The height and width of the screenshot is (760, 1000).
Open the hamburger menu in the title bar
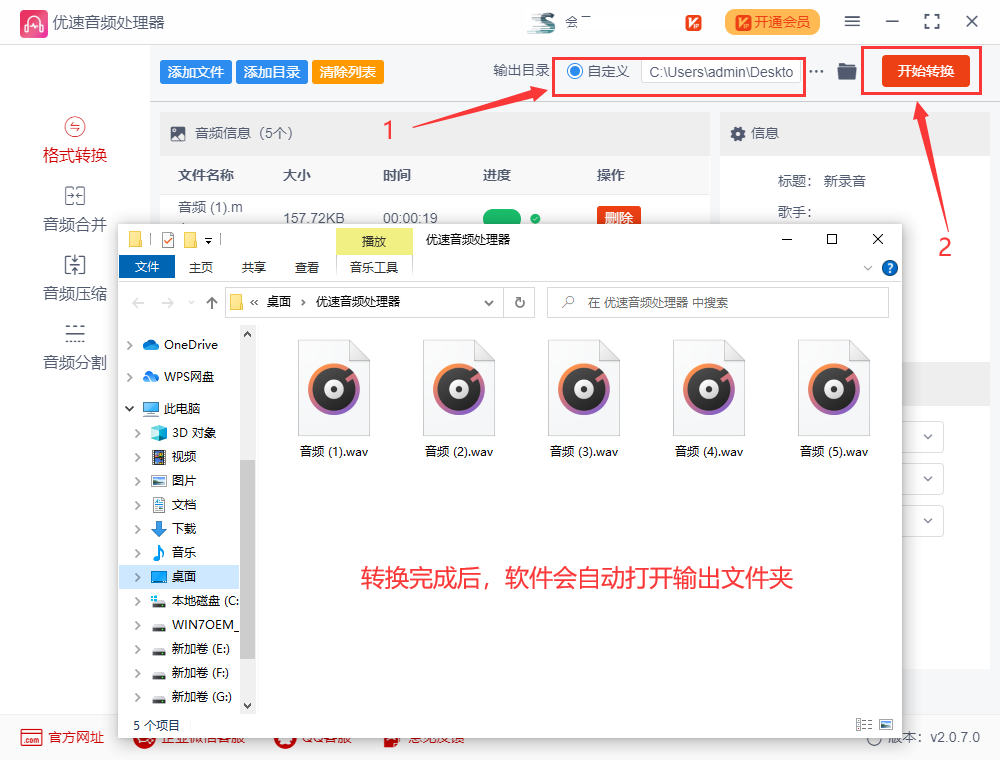853,21
